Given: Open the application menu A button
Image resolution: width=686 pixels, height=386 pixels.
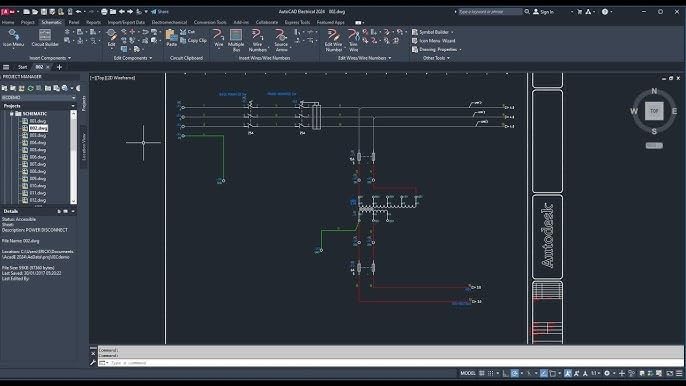Looking at the screenshot, I should [7, 12].
